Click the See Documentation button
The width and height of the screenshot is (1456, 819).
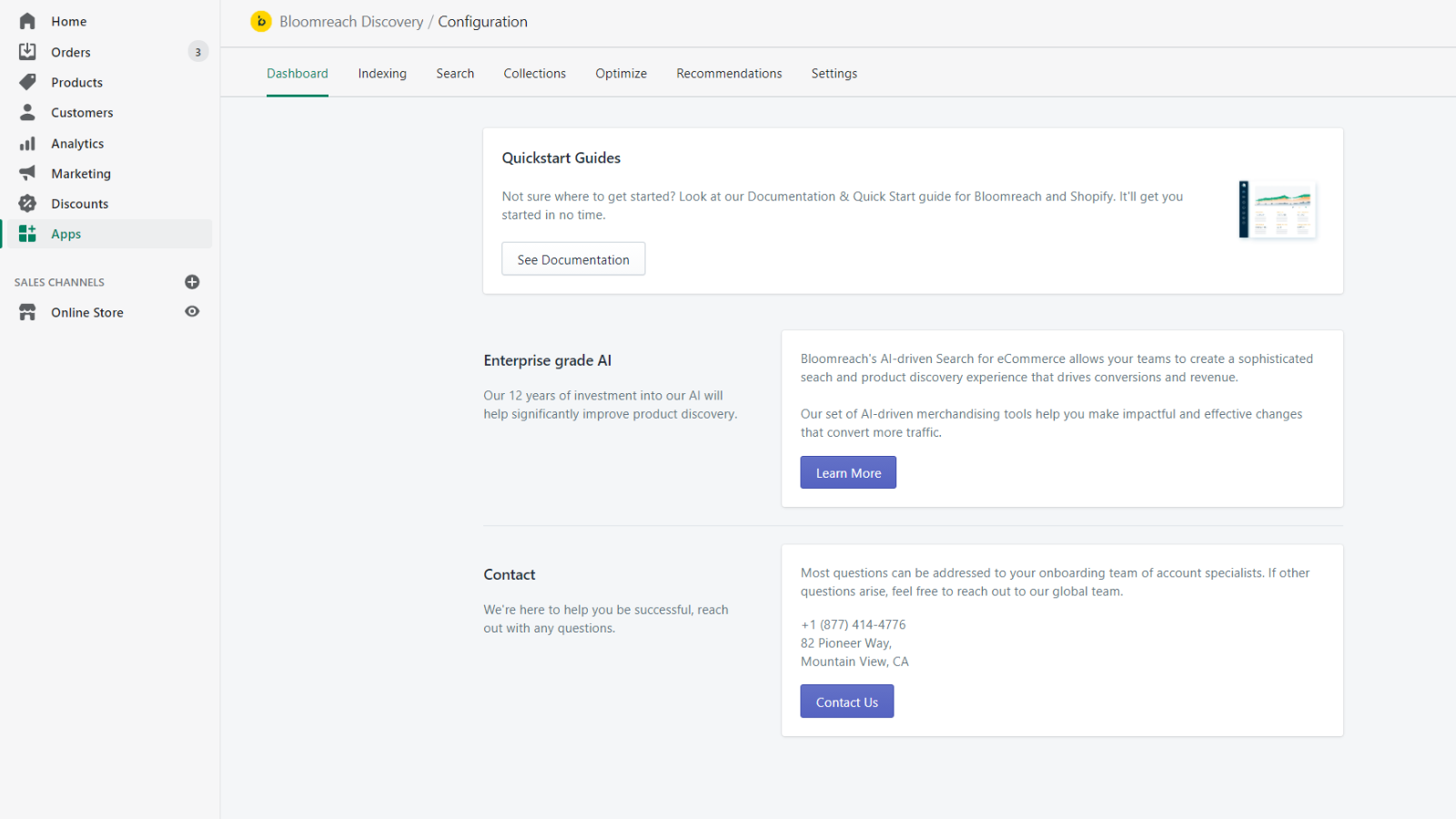pyautogui.click(x=573, y=259)
